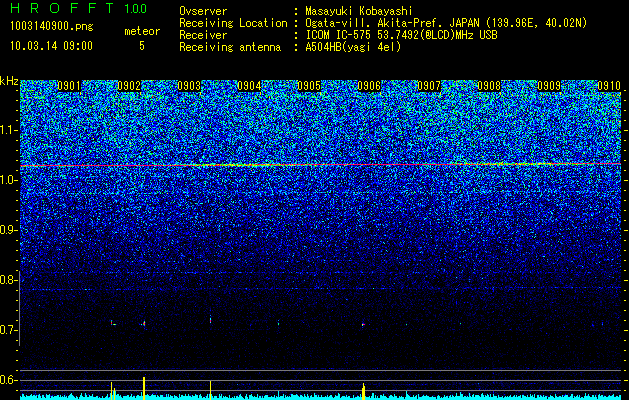Click the 'meteor' counter label
Viewport: 629px width, 400px height.
tap(142, 31)
